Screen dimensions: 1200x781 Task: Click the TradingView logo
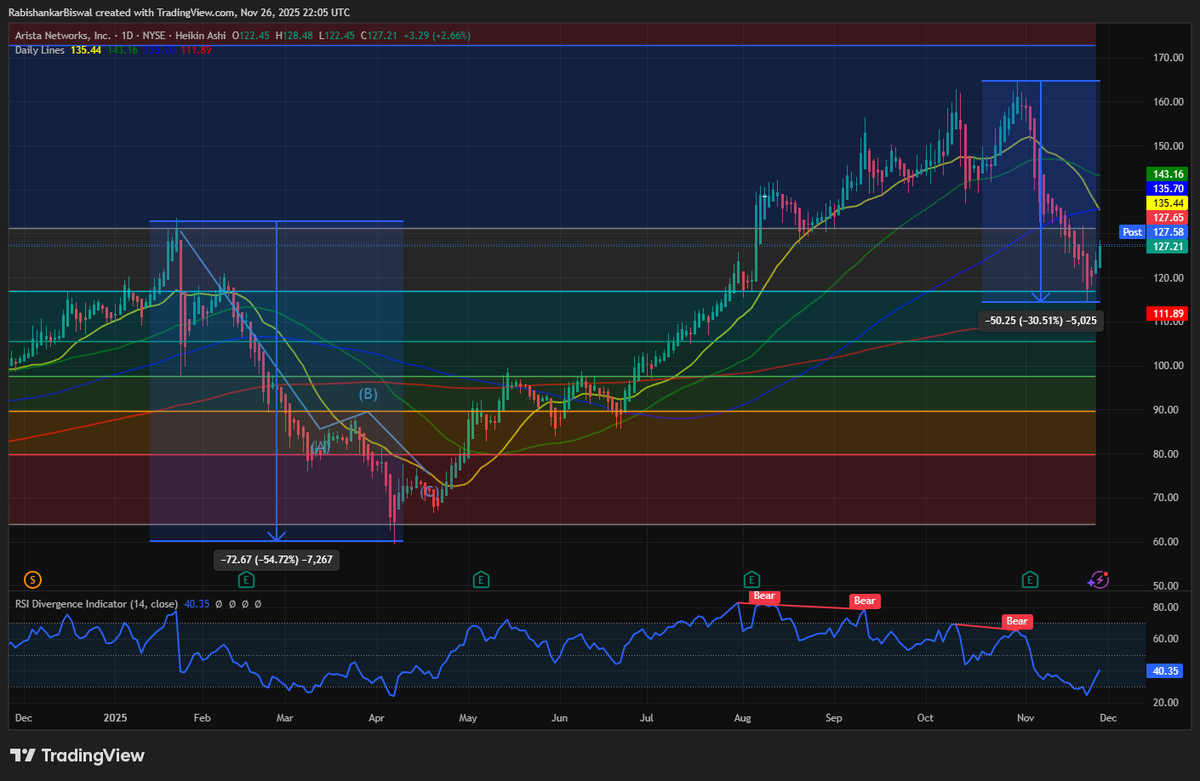[78, 756]
